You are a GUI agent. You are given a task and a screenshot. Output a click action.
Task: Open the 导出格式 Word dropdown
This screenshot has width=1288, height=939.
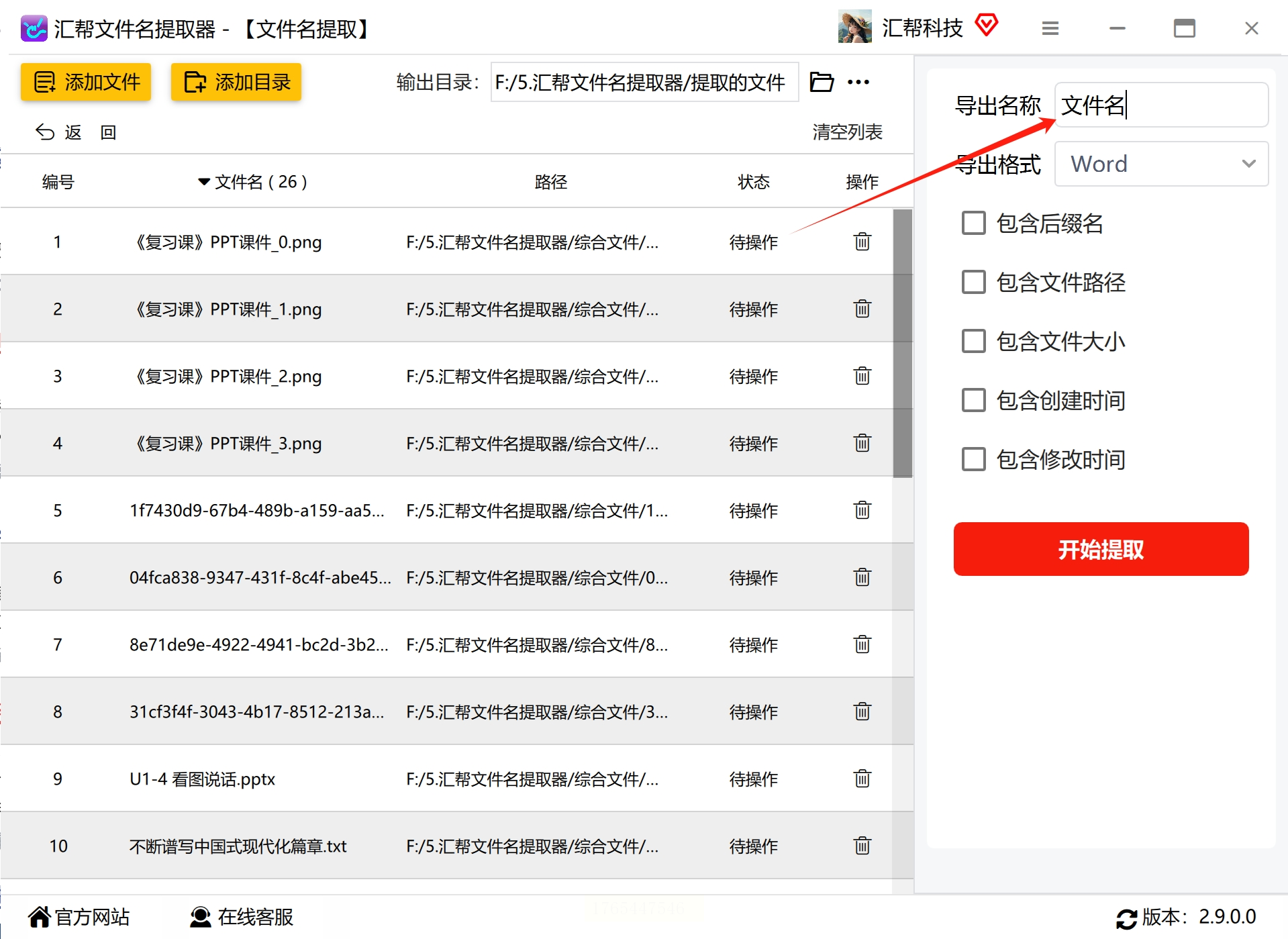(x=1161, y=164)
